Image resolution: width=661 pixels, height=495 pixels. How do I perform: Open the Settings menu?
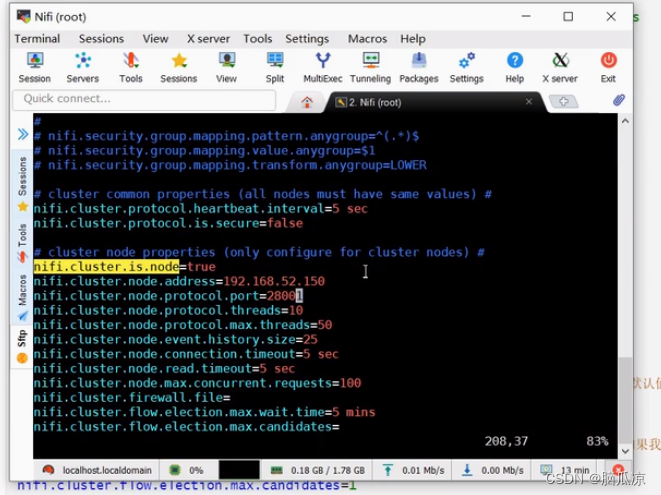pos(307,39)
